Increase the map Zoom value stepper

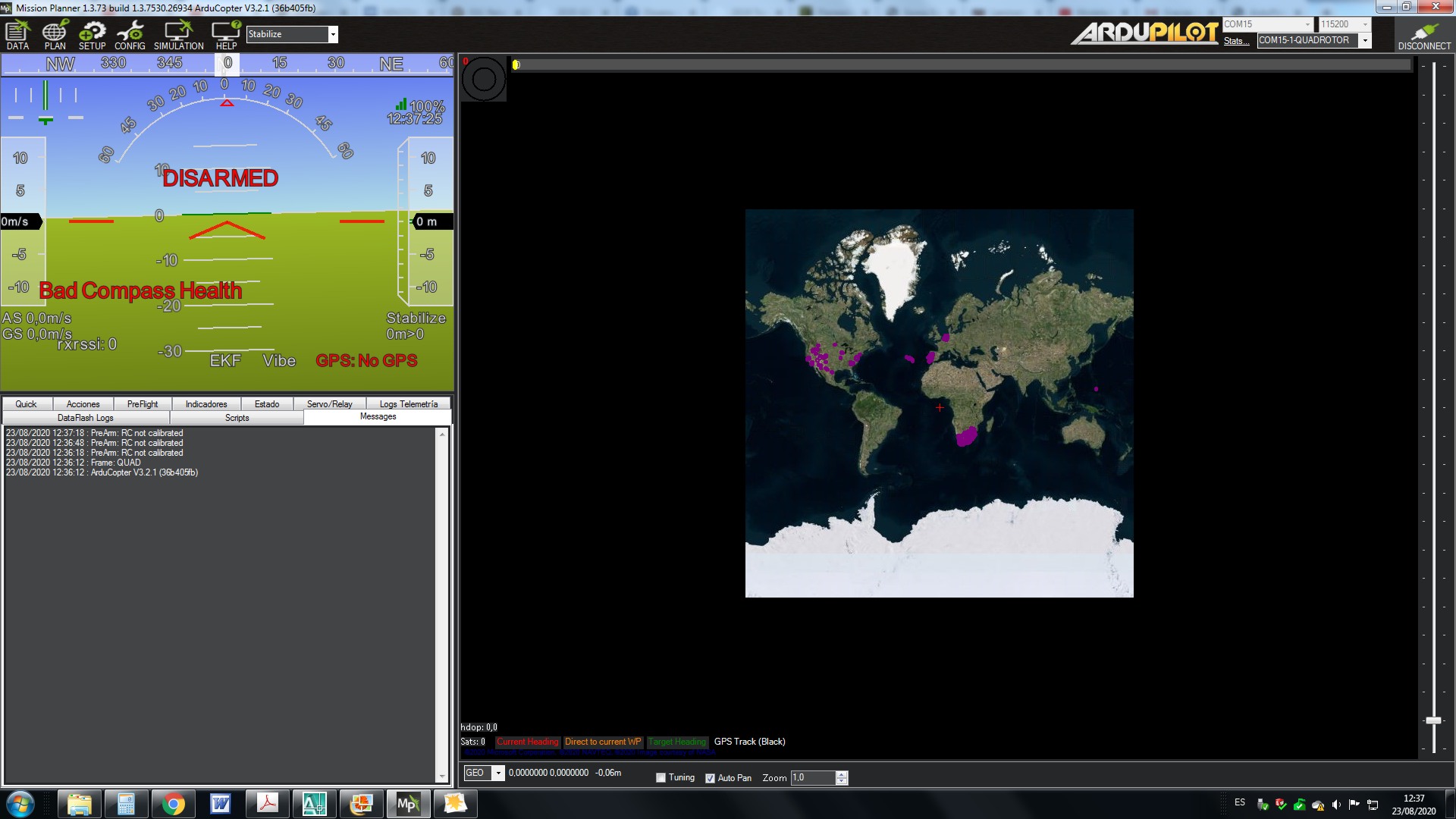point(841,774)
